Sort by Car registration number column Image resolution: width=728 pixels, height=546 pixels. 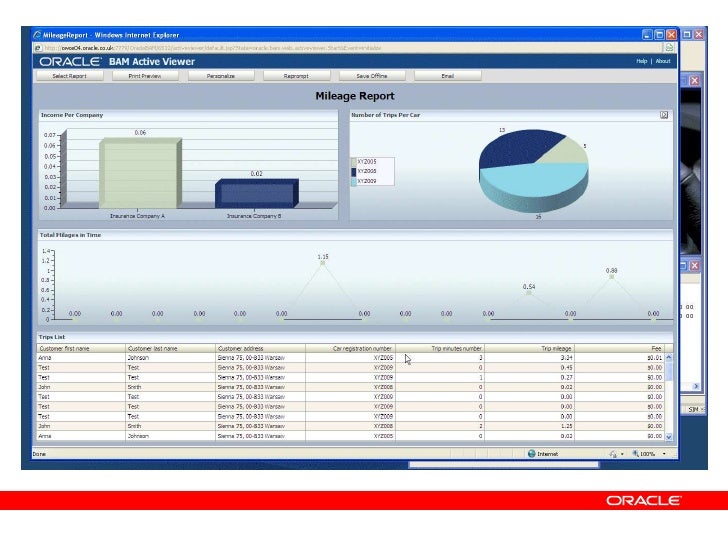click(351, 348)
